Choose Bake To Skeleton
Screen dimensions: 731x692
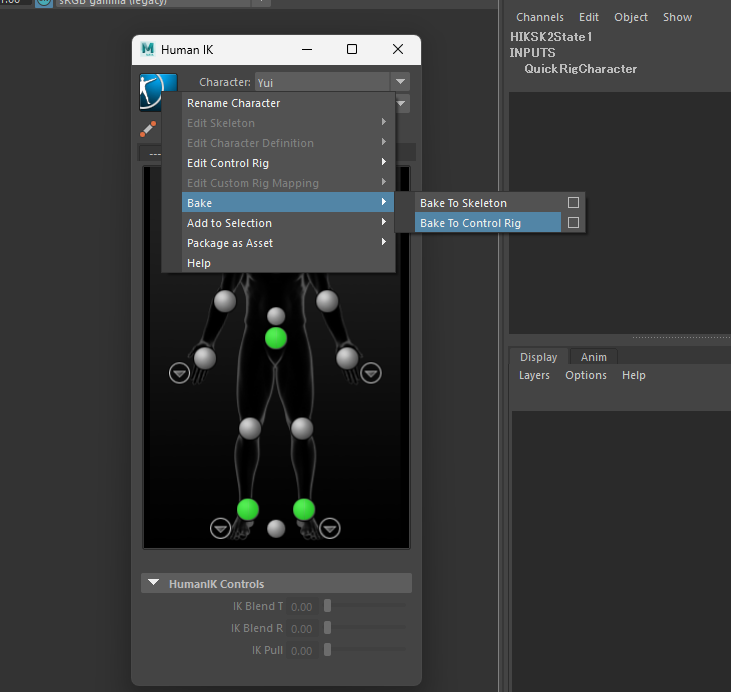(x=488, y=203)
